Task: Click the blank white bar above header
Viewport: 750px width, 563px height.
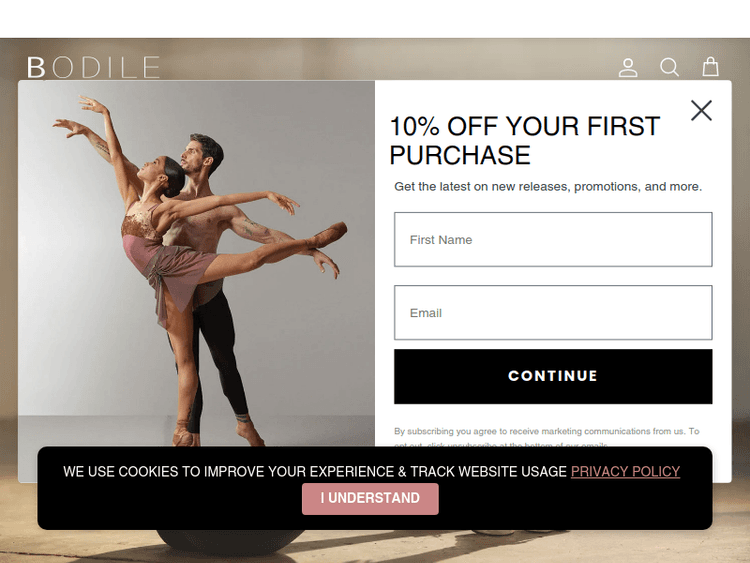Action: (375, 19)
